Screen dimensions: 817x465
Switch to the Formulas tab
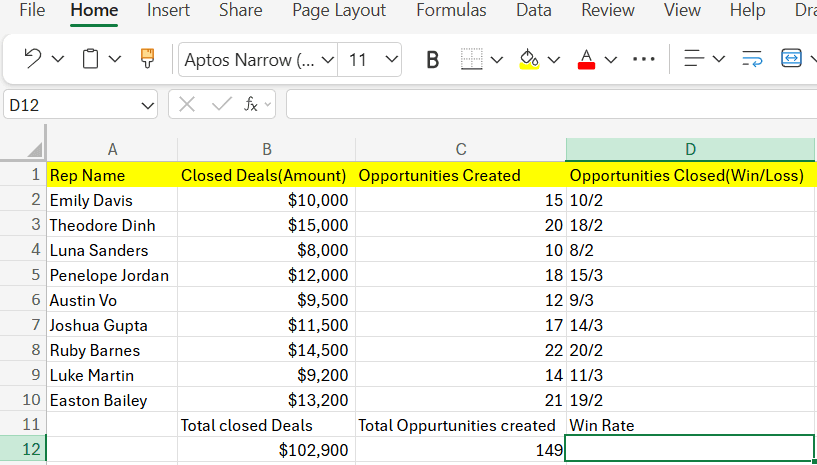click(x=451, y=10)
